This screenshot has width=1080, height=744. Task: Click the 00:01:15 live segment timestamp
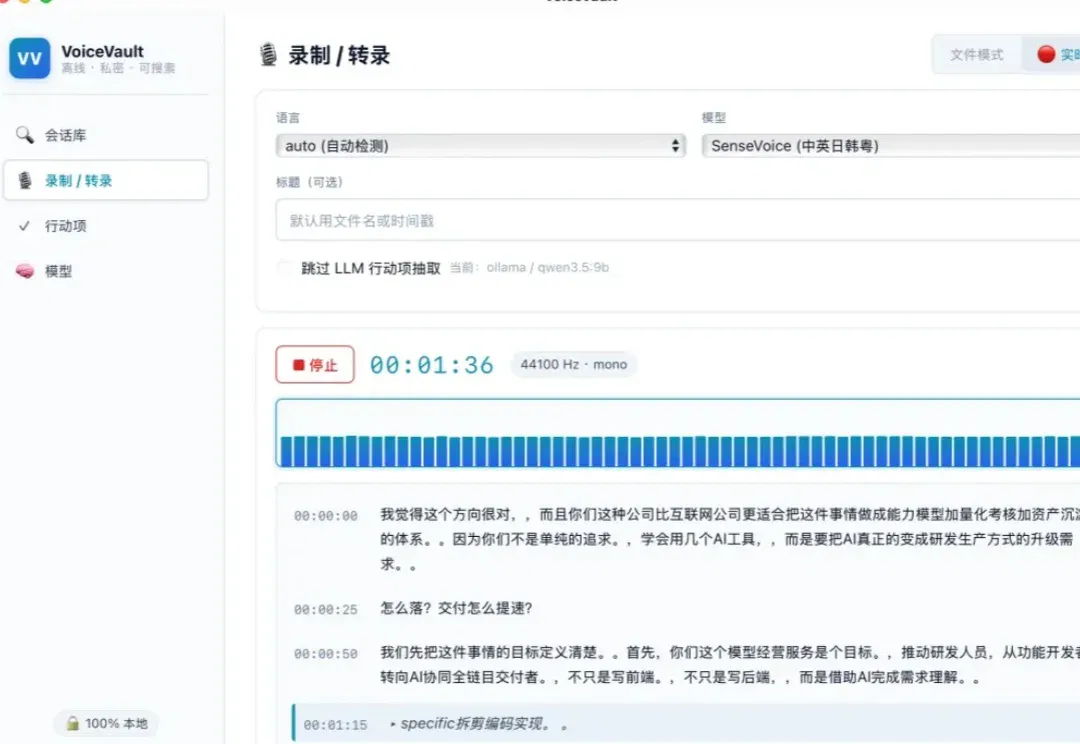pyautogui.click(x=335, y=725)
